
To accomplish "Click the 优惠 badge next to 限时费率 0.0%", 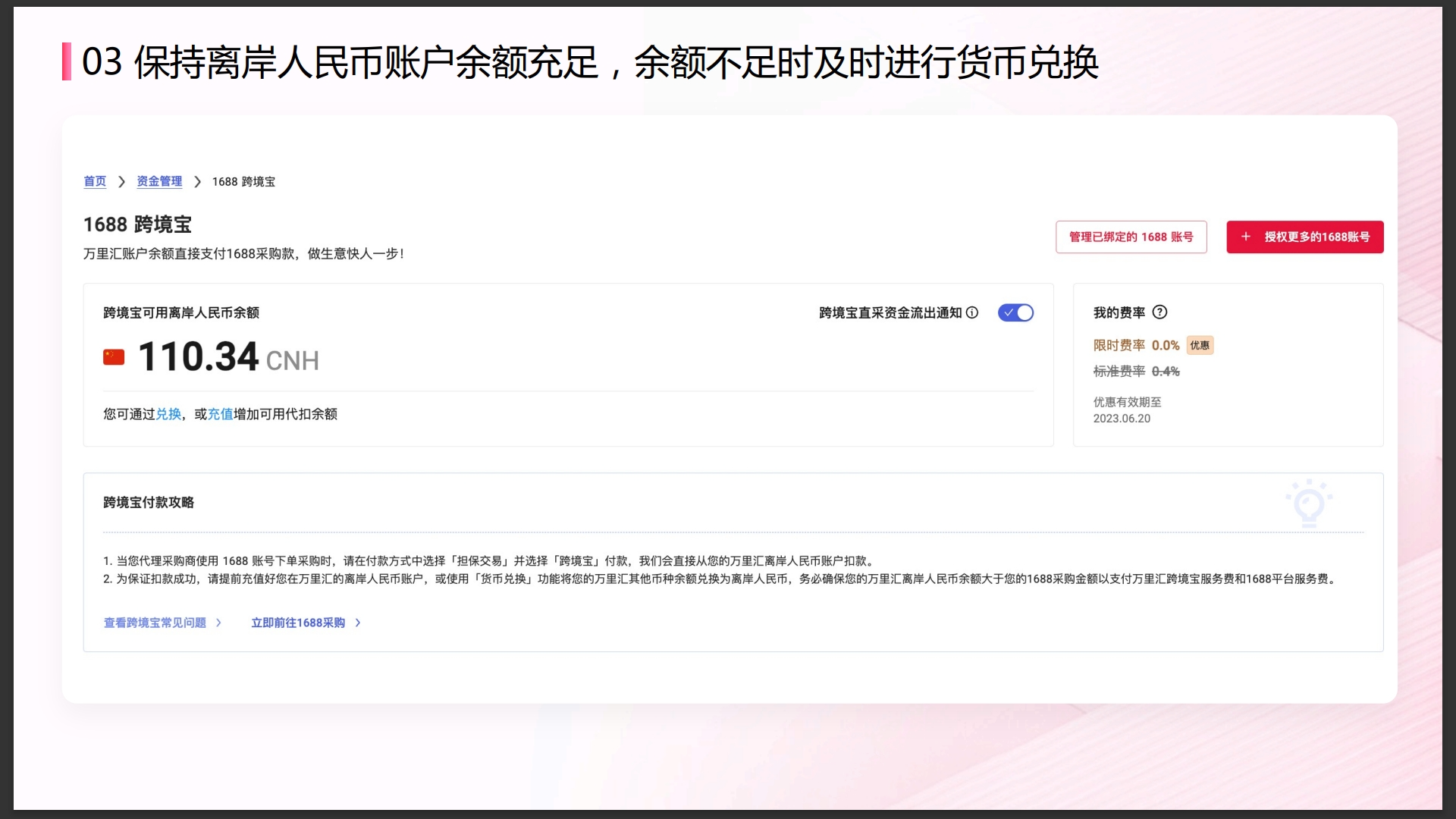I will [x=1200, y=345].
